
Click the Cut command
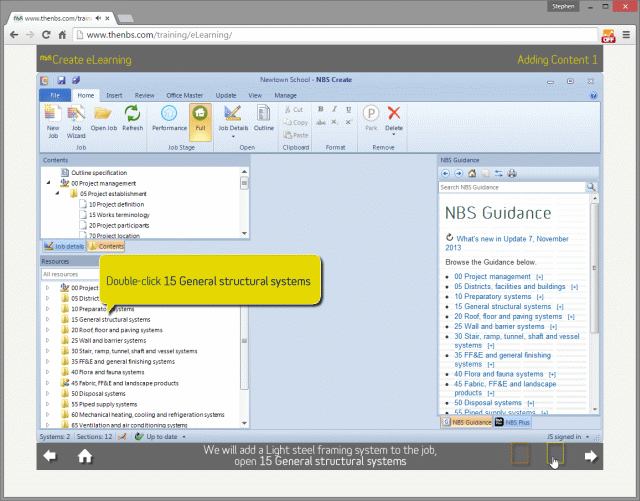coord(294,109)
